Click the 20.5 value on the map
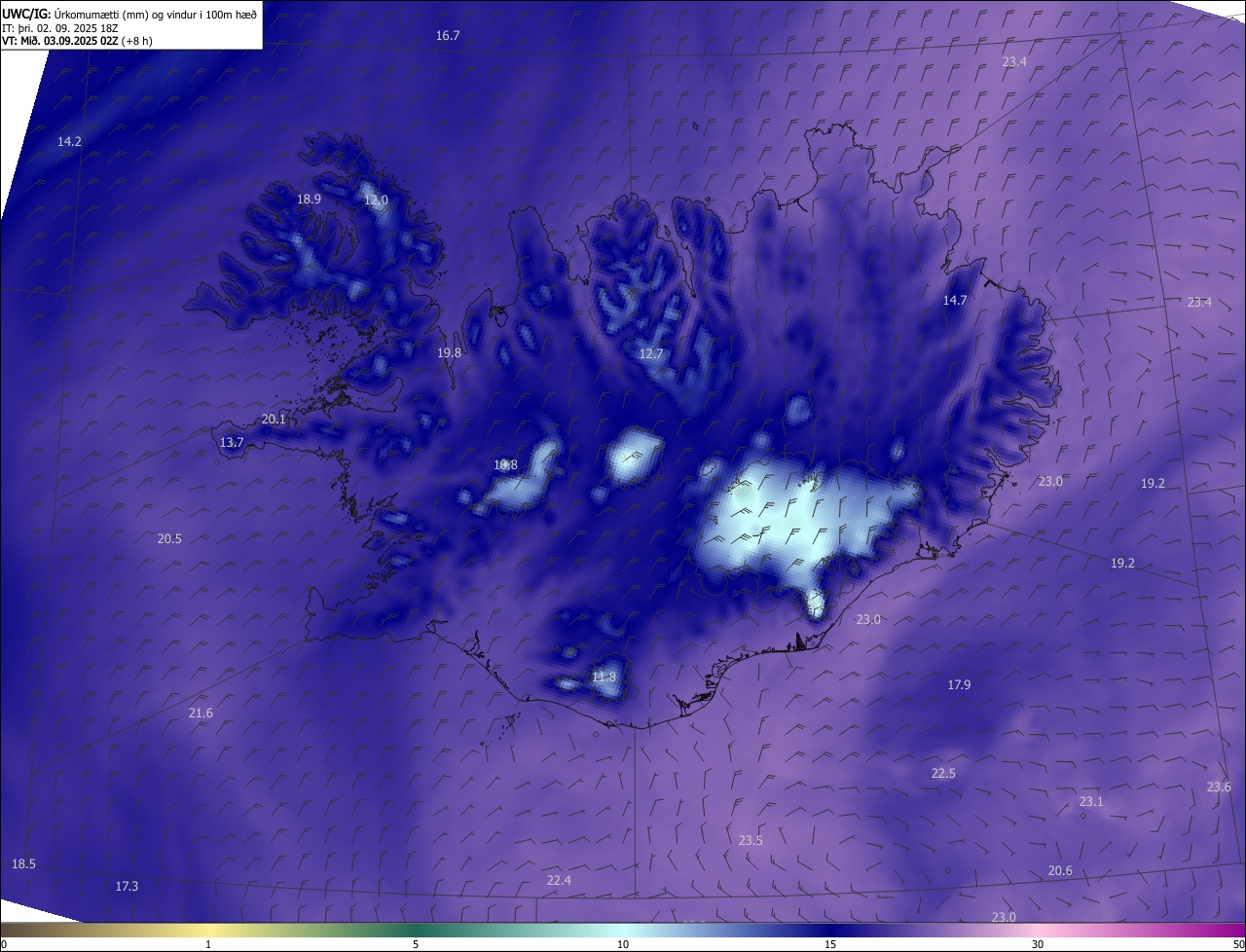The image size is (1246, 952). coord(169,538)
